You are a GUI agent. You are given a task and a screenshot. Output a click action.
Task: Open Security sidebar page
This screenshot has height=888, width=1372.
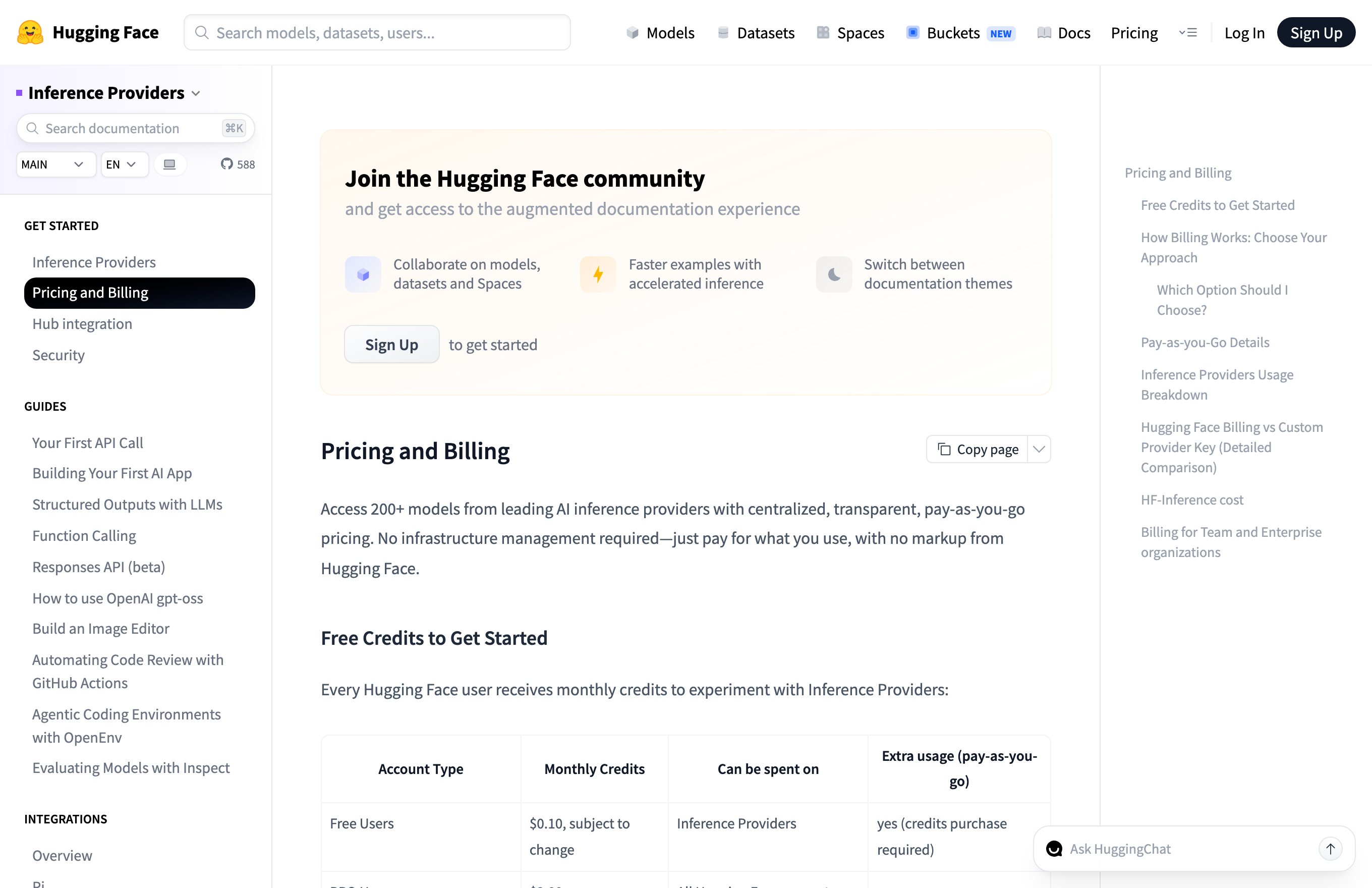pyautogui.click(x=58, y=355)
